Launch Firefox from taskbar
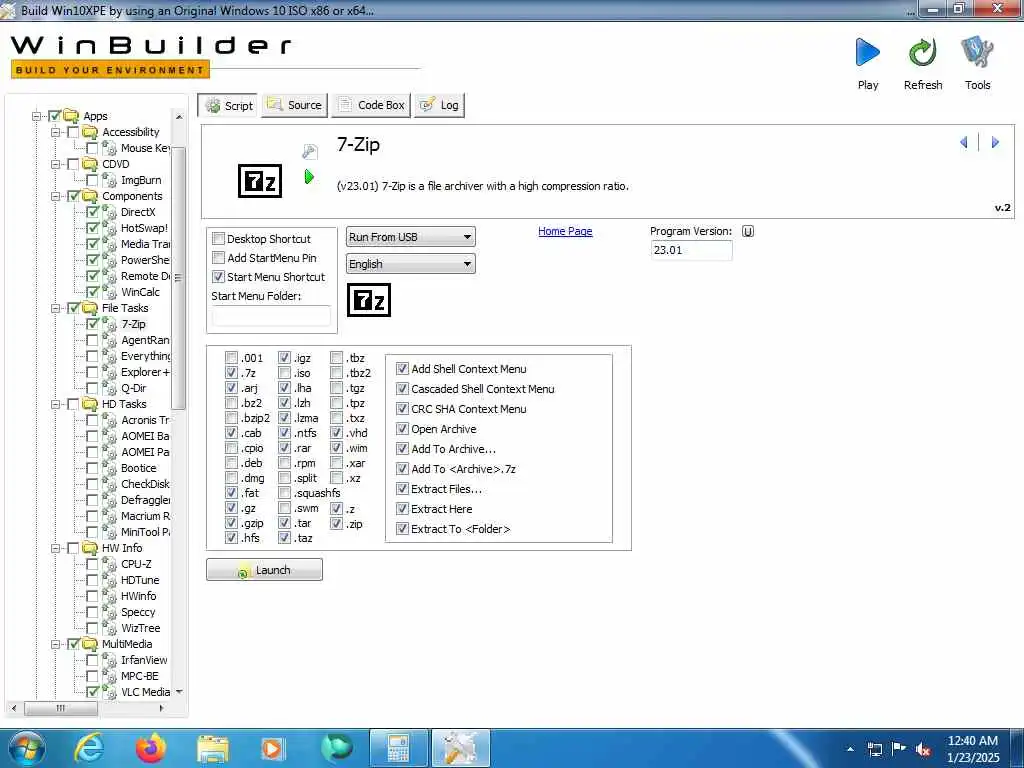 [x=150, y=748]
